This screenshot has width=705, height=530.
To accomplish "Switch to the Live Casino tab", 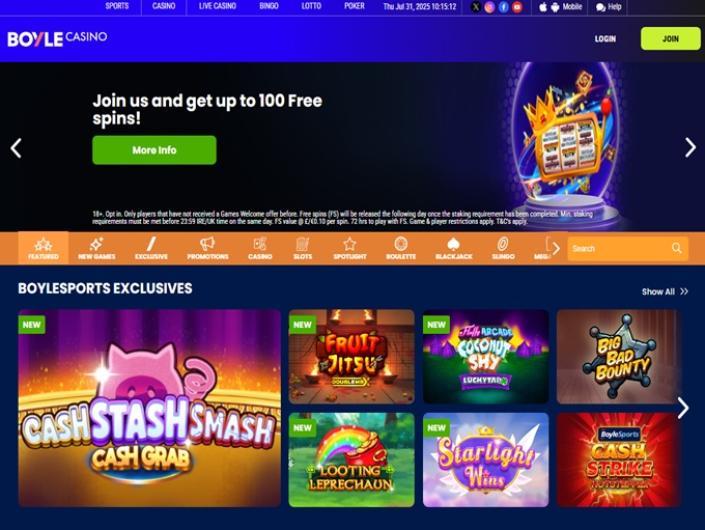I will [218, 6].
